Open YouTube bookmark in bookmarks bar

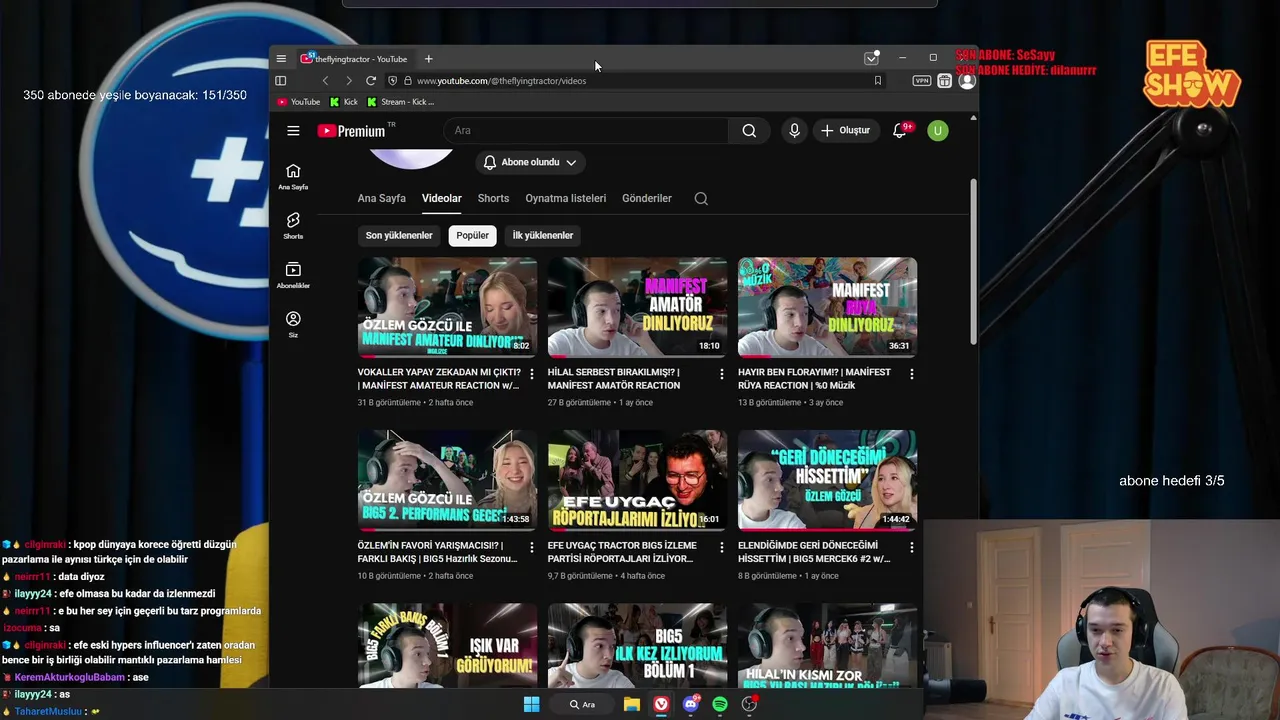(298, 102)
